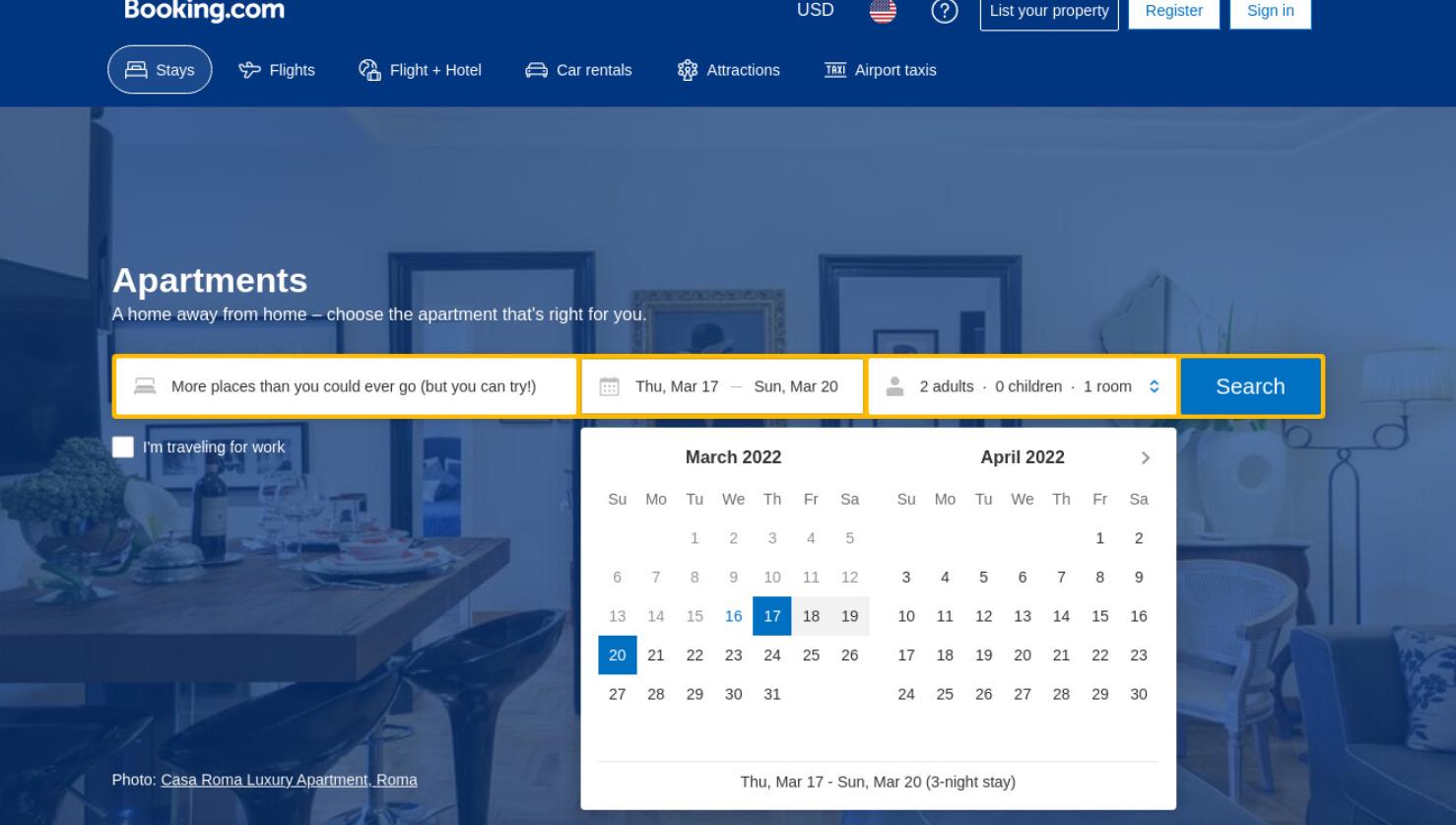Click the person icon in guests field
The height and width of the screenshot is (825, 1456).
(x=894, y=386)
